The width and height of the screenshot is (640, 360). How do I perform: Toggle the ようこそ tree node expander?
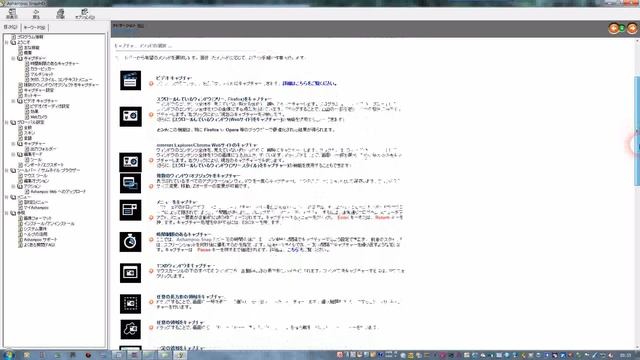pyautogui.click(x=7, y=42)
